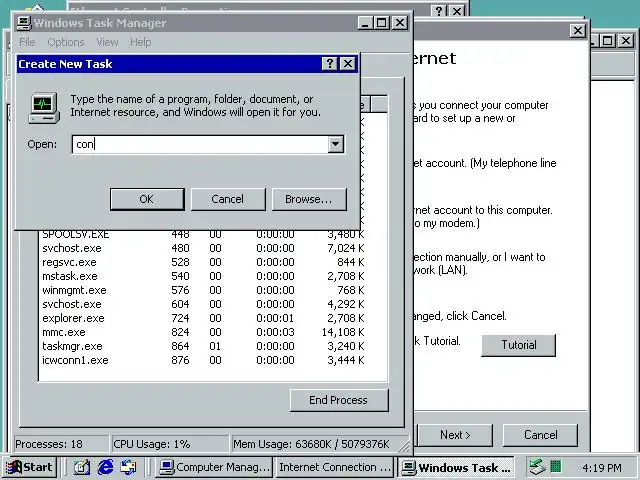Open the Browse... file picker

coord(309,199)
